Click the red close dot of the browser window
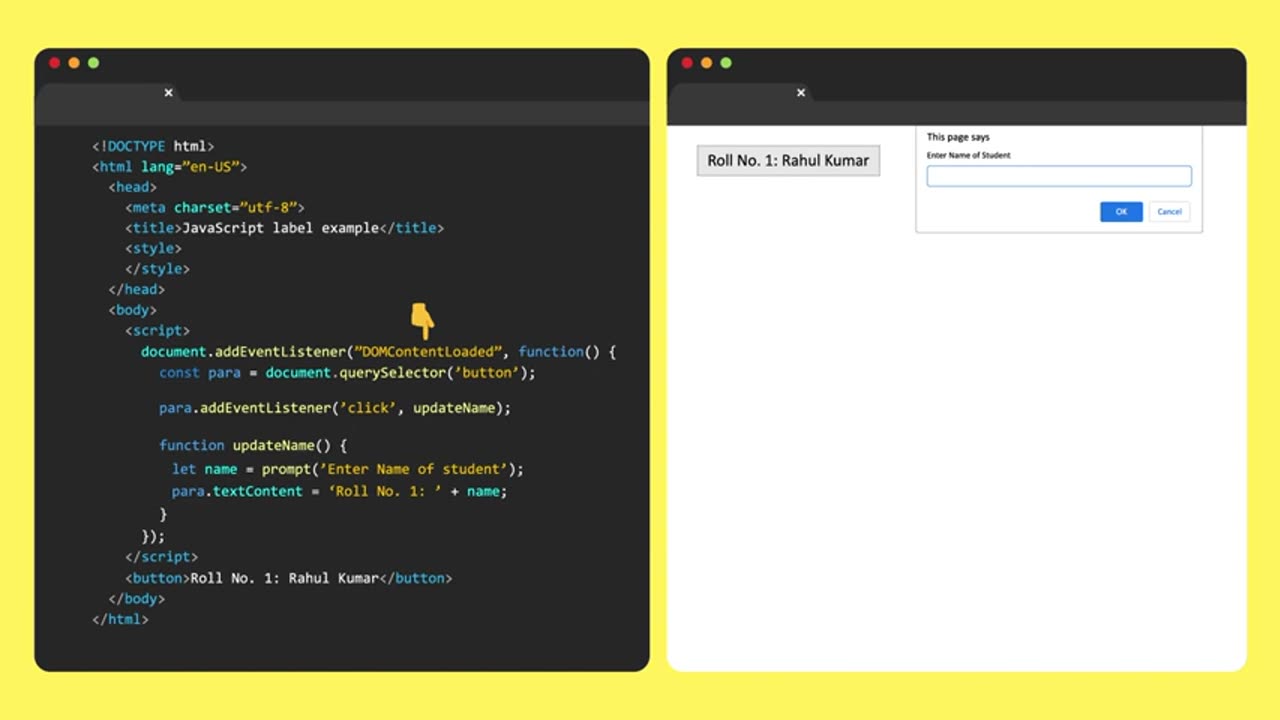 (687, 63)
